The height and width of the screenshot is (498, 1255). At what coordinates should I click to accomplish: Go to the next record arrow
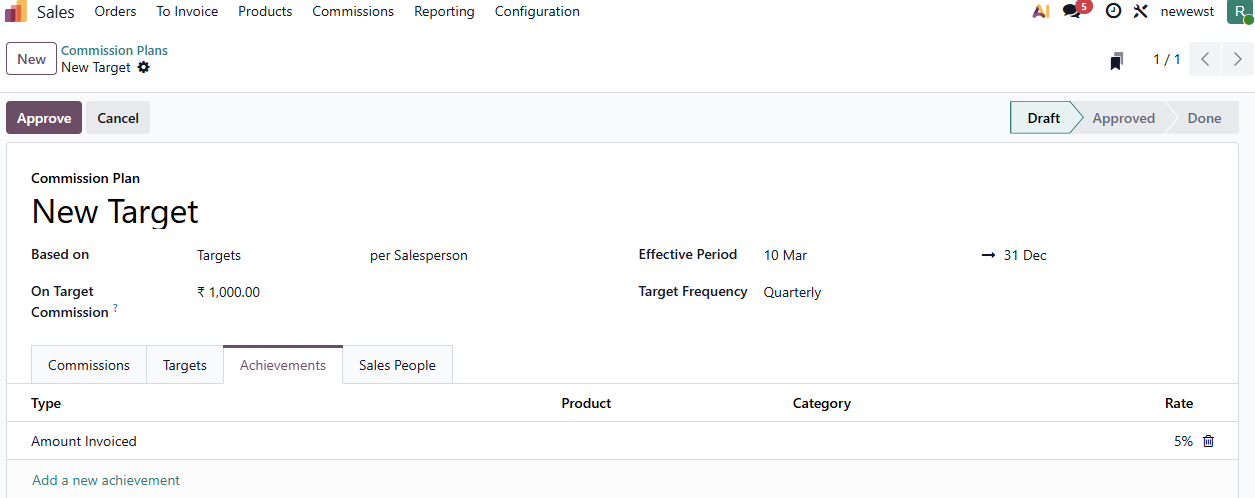1237,60
